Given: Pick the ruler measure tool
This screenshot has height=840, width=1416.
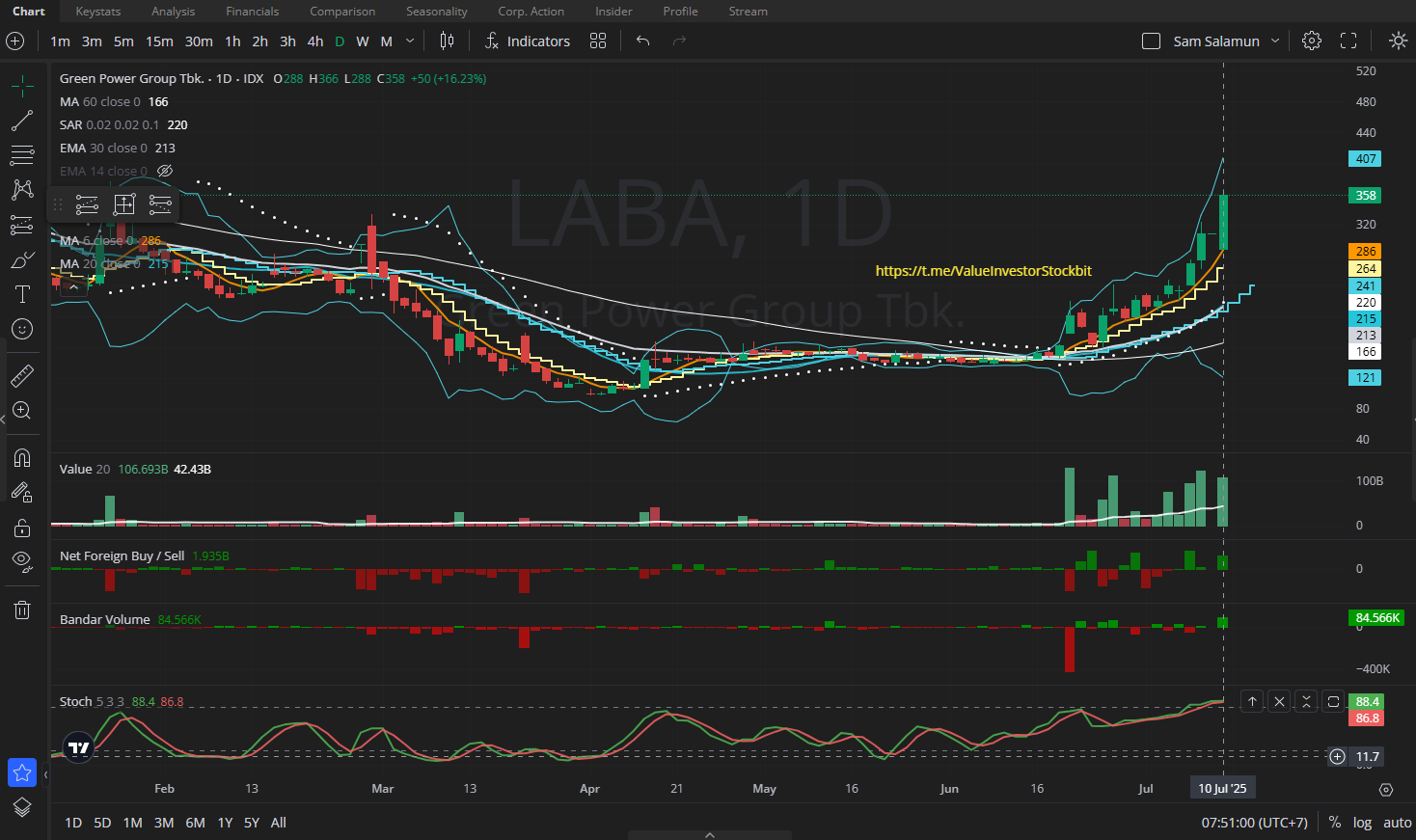Looking at the screenshot, I should 22,376.
